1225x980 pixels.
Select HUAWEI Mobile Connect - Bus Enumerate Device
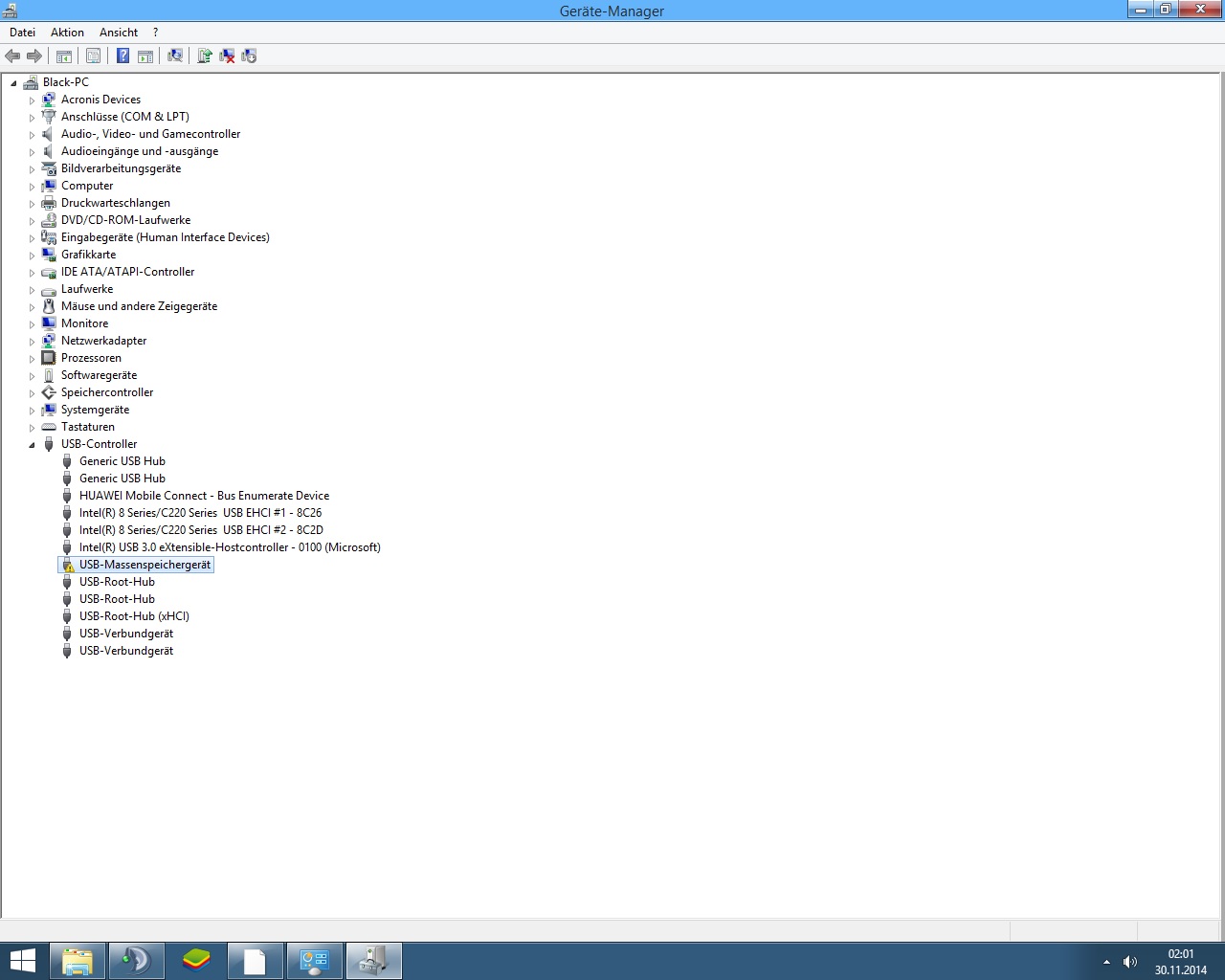(x=204, y=496)
